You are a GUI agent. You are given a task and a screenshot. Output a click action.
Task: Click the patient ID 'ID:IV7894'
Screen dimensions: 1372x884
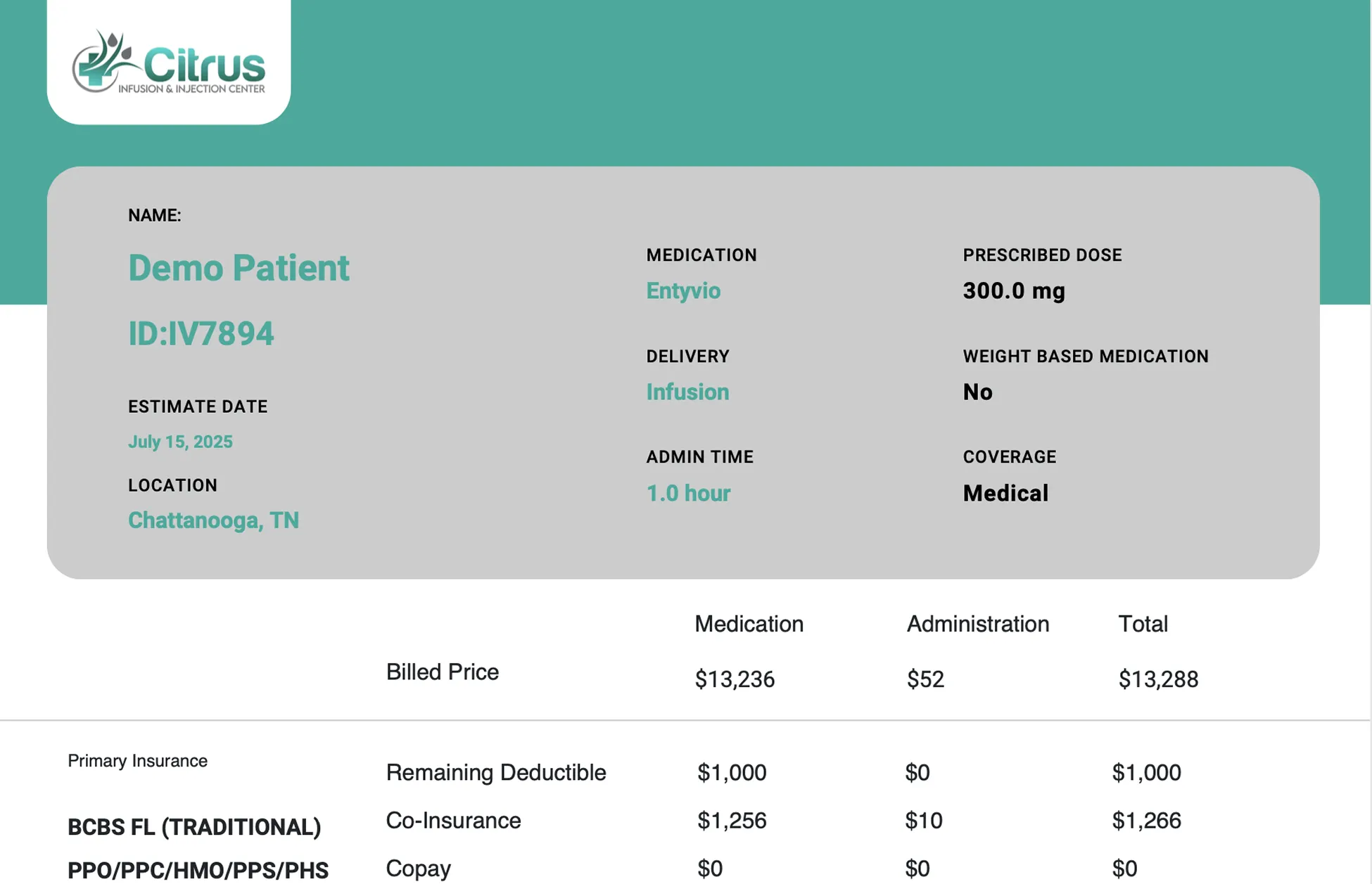pos(201,333)
